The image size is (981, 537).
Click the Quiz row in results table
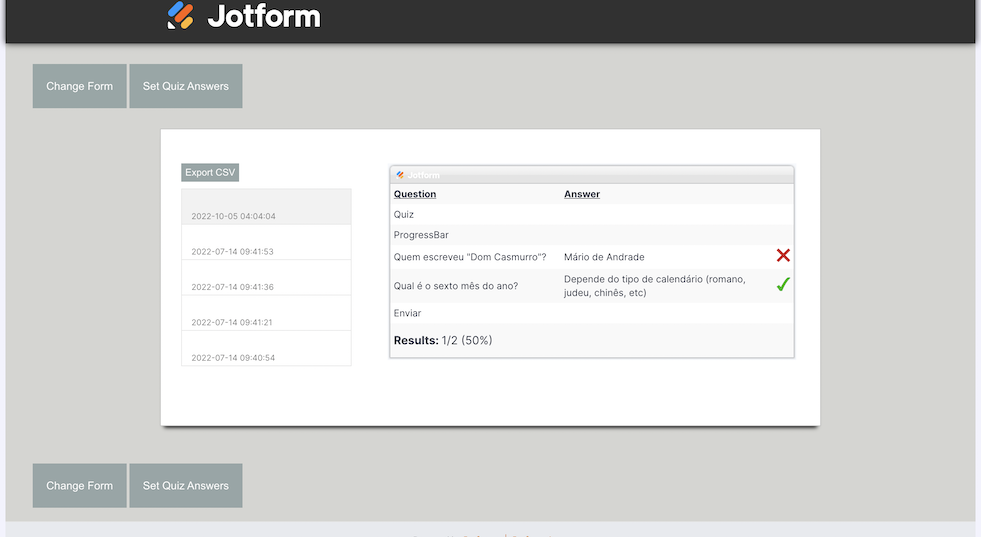592,214
